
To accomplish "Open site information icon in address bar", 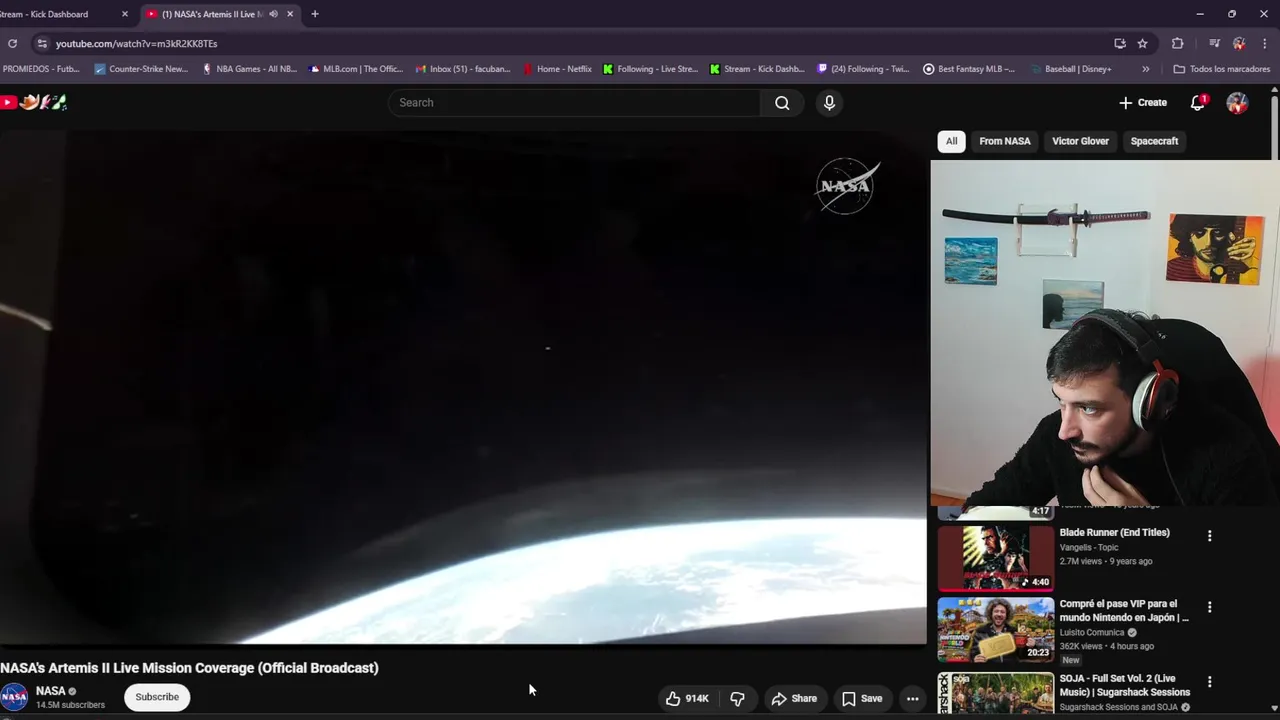I will [41, 43].
